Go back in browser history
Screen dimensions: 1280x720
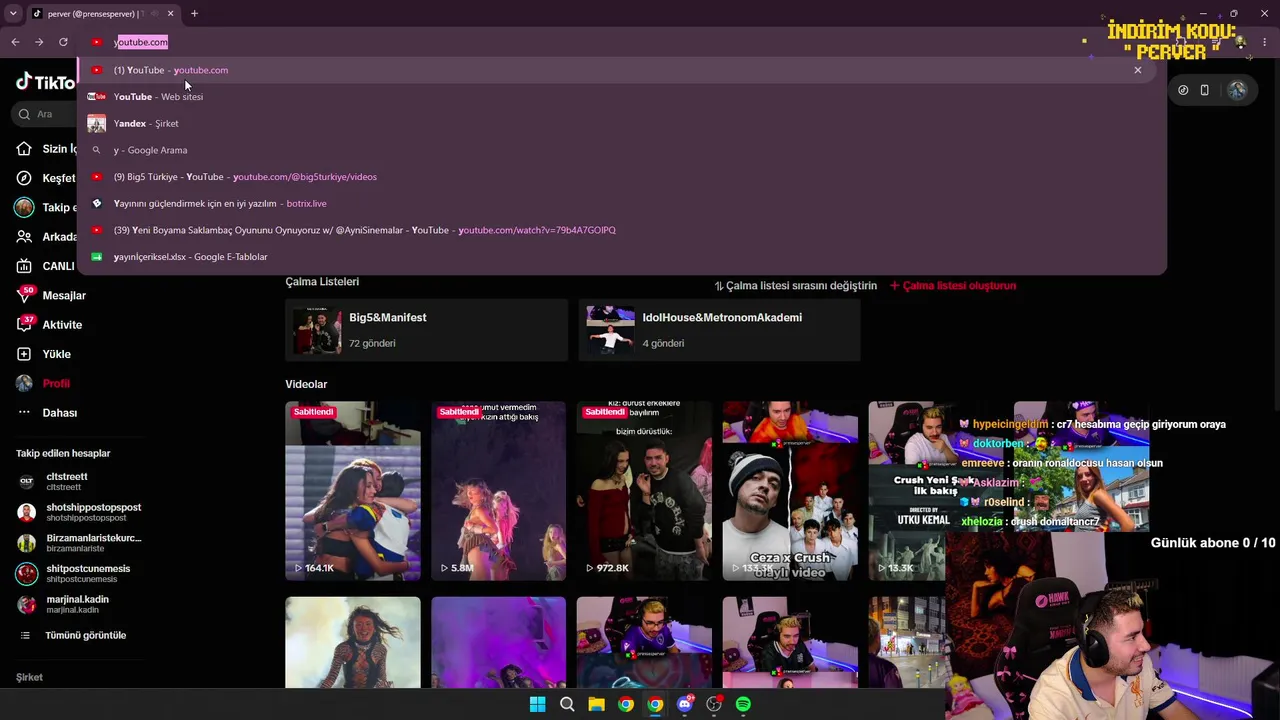15,42
